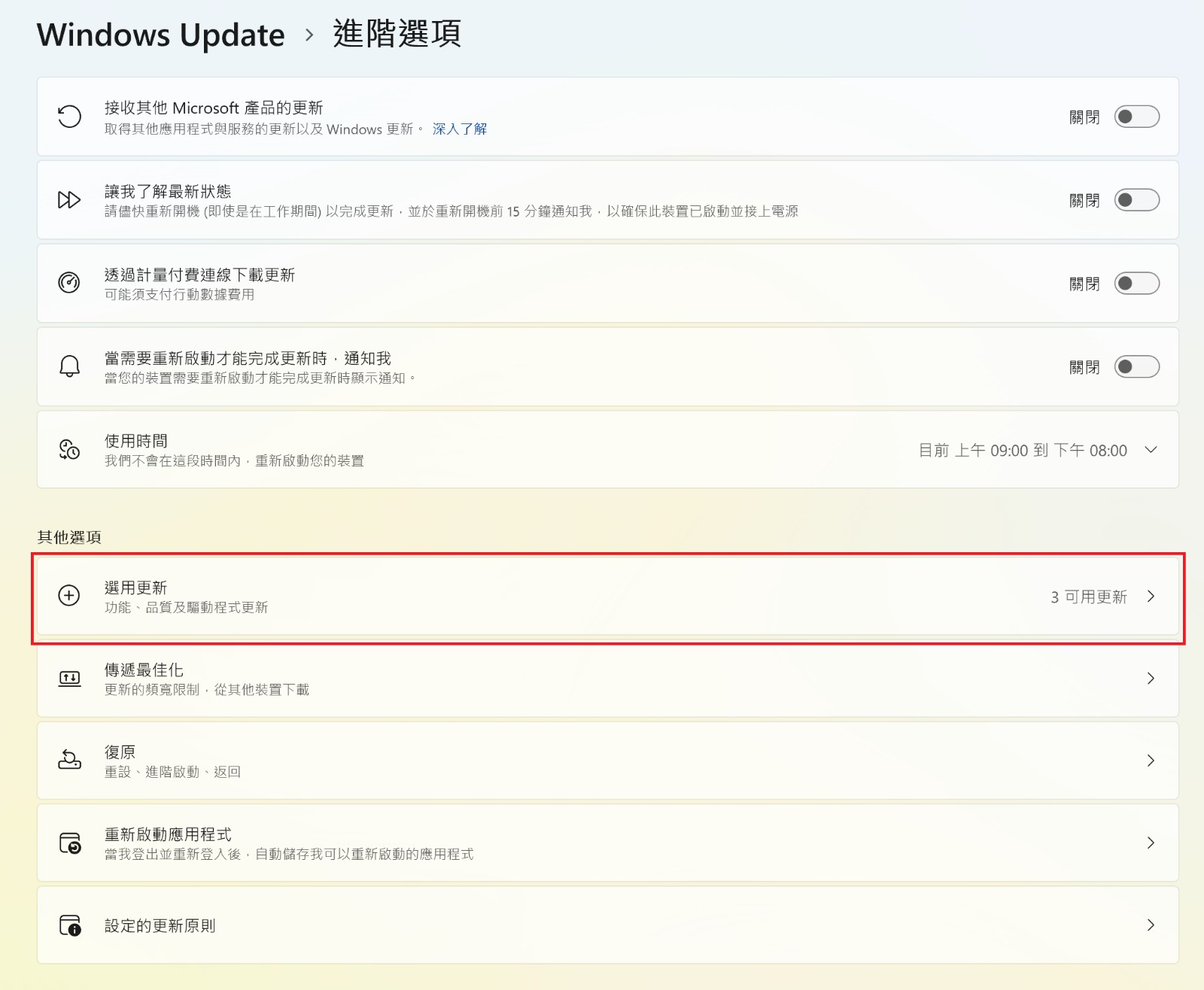Turn on 透過計量付費連線下載更新 switch
The height and width of the screenshot is (990, 1204).
[1136, 284]
